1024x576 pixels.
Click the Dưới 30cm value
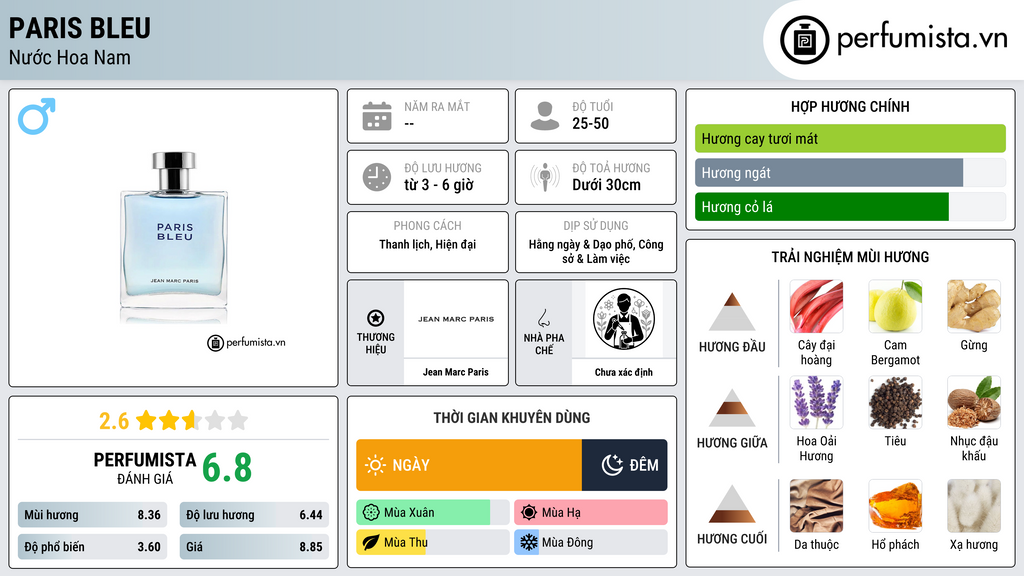coord(607,185)
